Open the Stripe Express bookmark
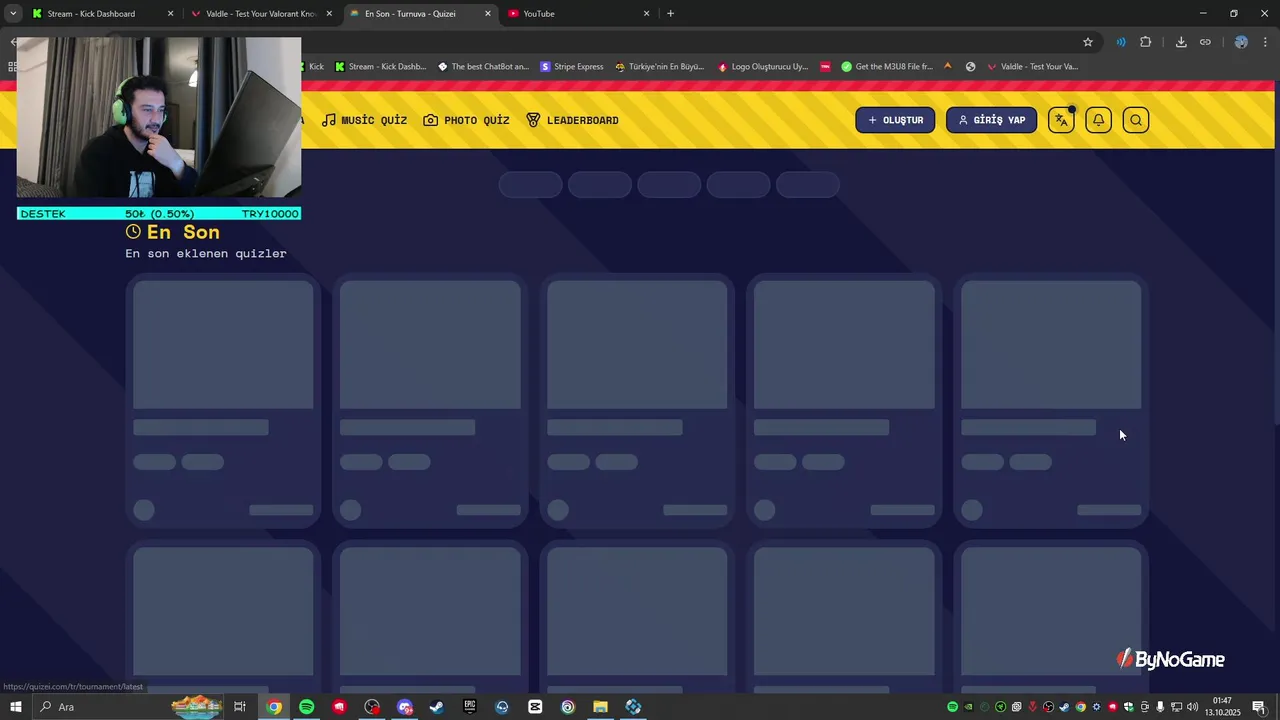This screenshot has height=720, width=1280. point(572,67)
